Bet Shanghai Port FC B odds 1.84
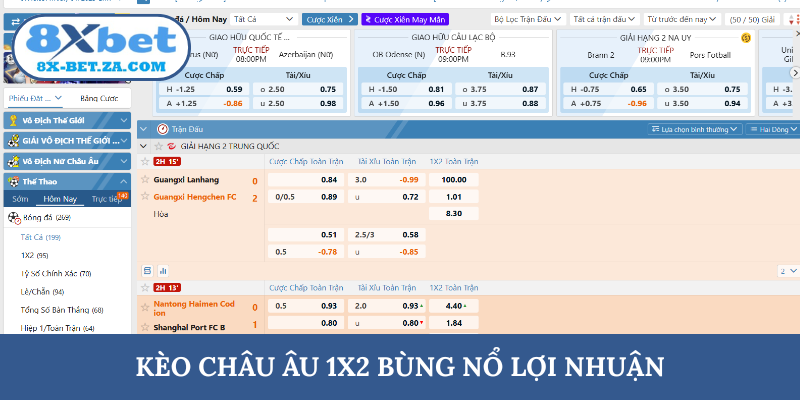 pos(454,323)
